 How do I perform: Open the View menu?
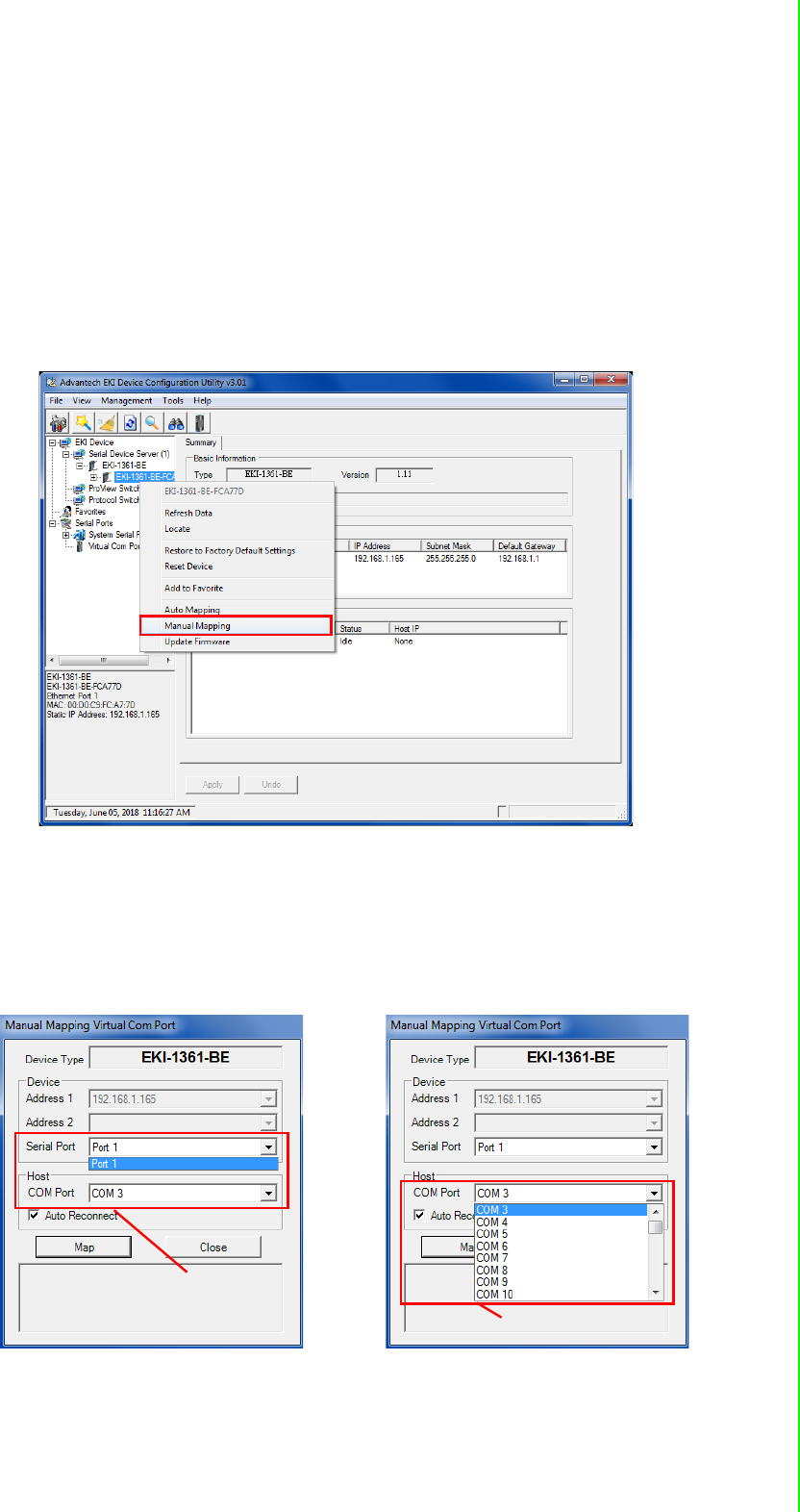(x=82, y=401)
